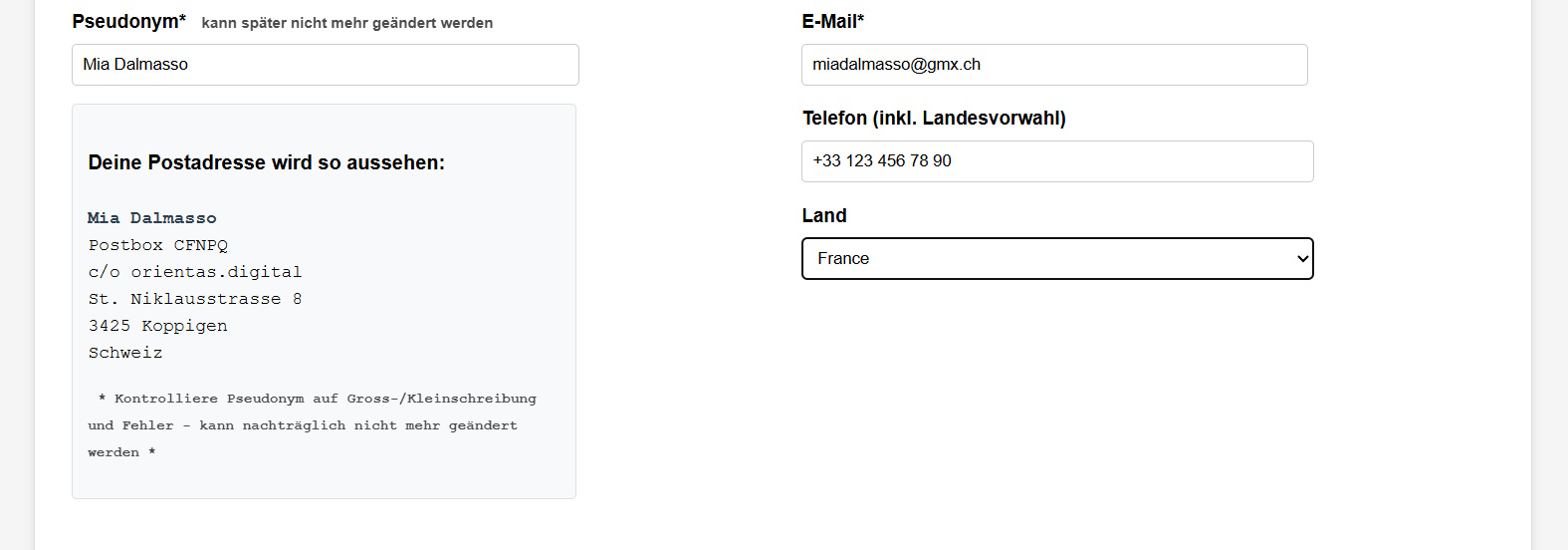Click the email text miadalmasso@gmx.ch
The height and width of the screenshot is (550, 1568).
pyautogui.click(x=896, y=65)
